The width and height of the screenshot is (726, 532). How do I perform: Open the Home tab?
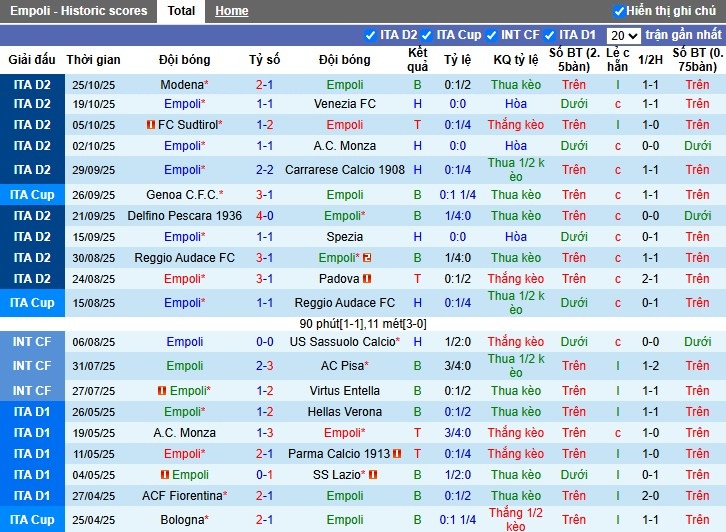pos(232,11)
